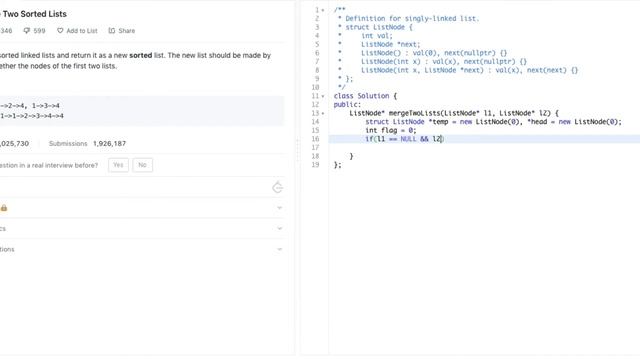Collapse the comment block fold arrow at line 1
This screenshot has height=360, width=640.
click(x=323, y=10)
